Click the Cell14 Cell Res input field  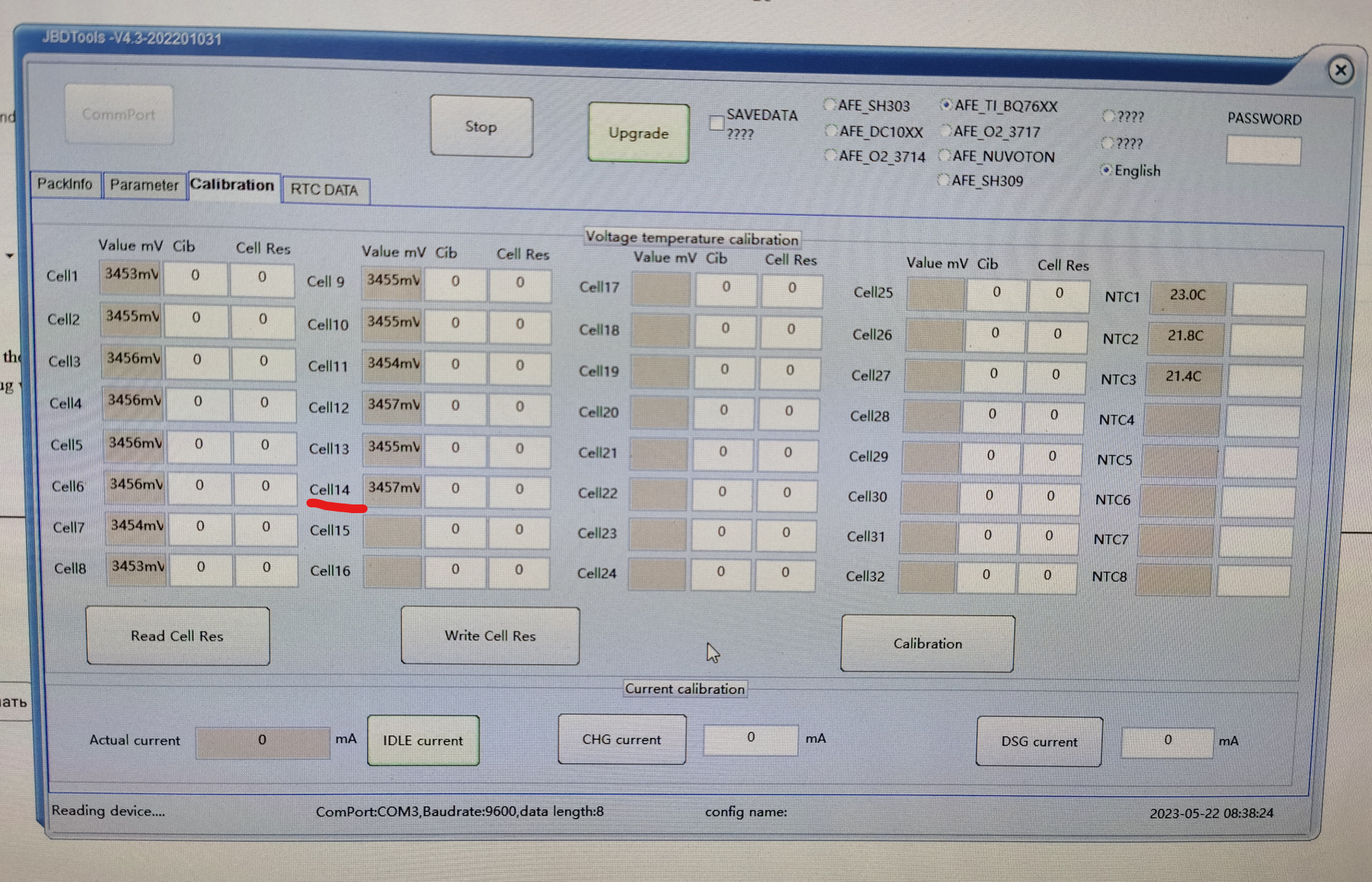click(x=519, y=491)
